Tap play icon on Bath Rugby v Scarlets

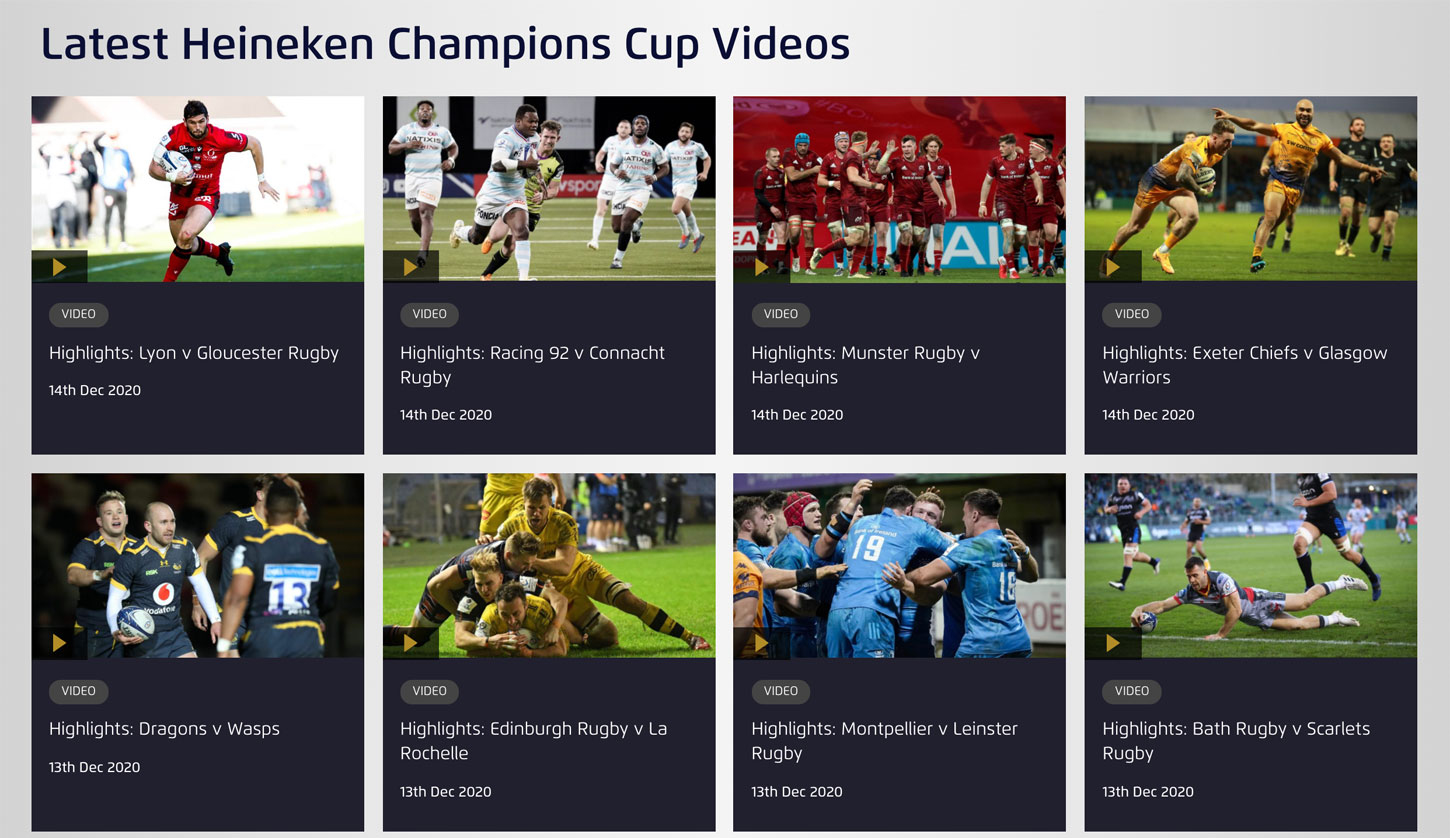(1112, 643)
